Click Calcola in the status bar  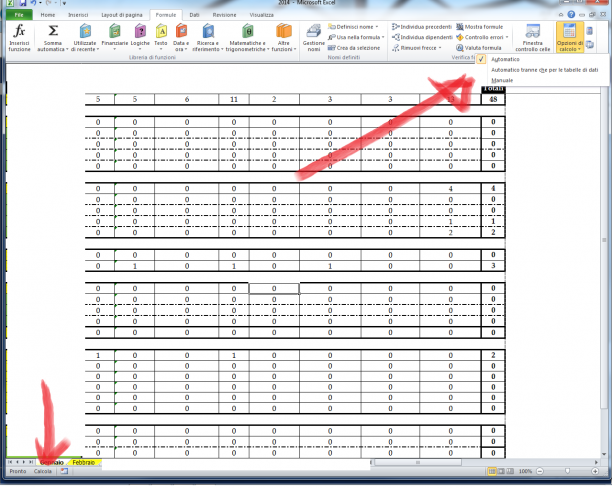43,471
